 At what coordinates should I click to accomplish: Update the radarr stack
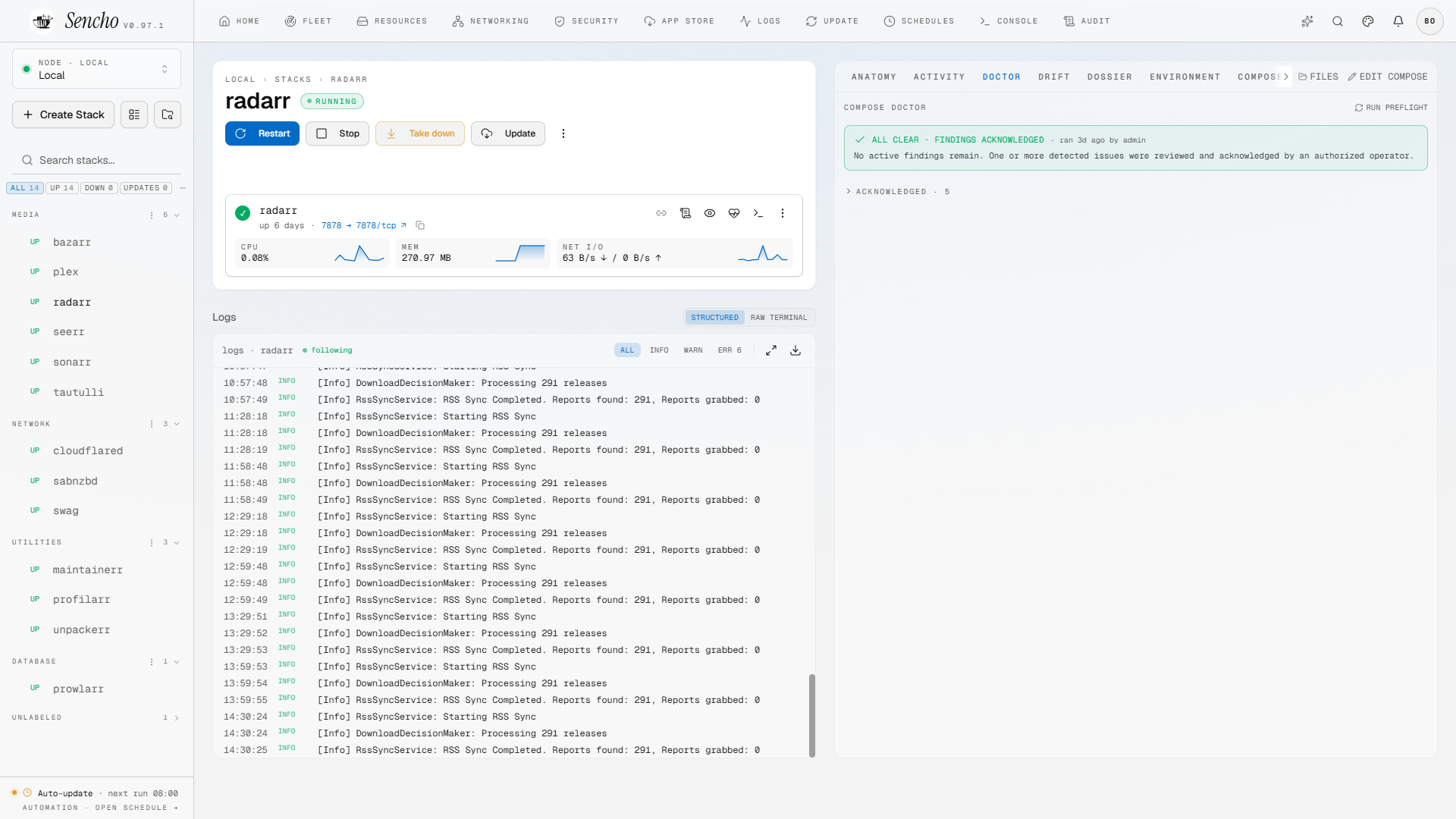click(x=508, y=133)
